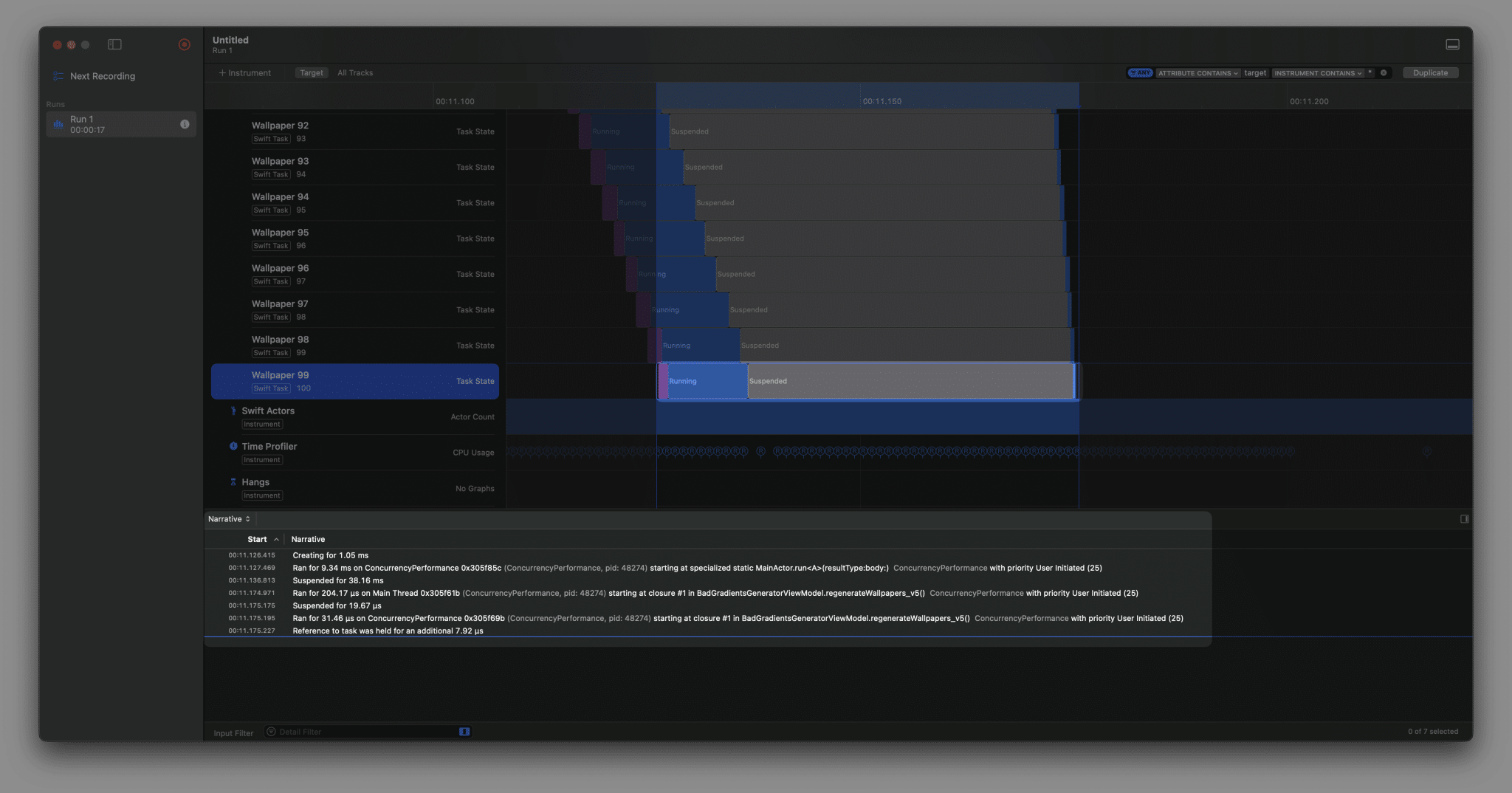Screen dimensions: 1512x793
Task: Click the Run 1 info icon
Action: (x=185, y=124)
